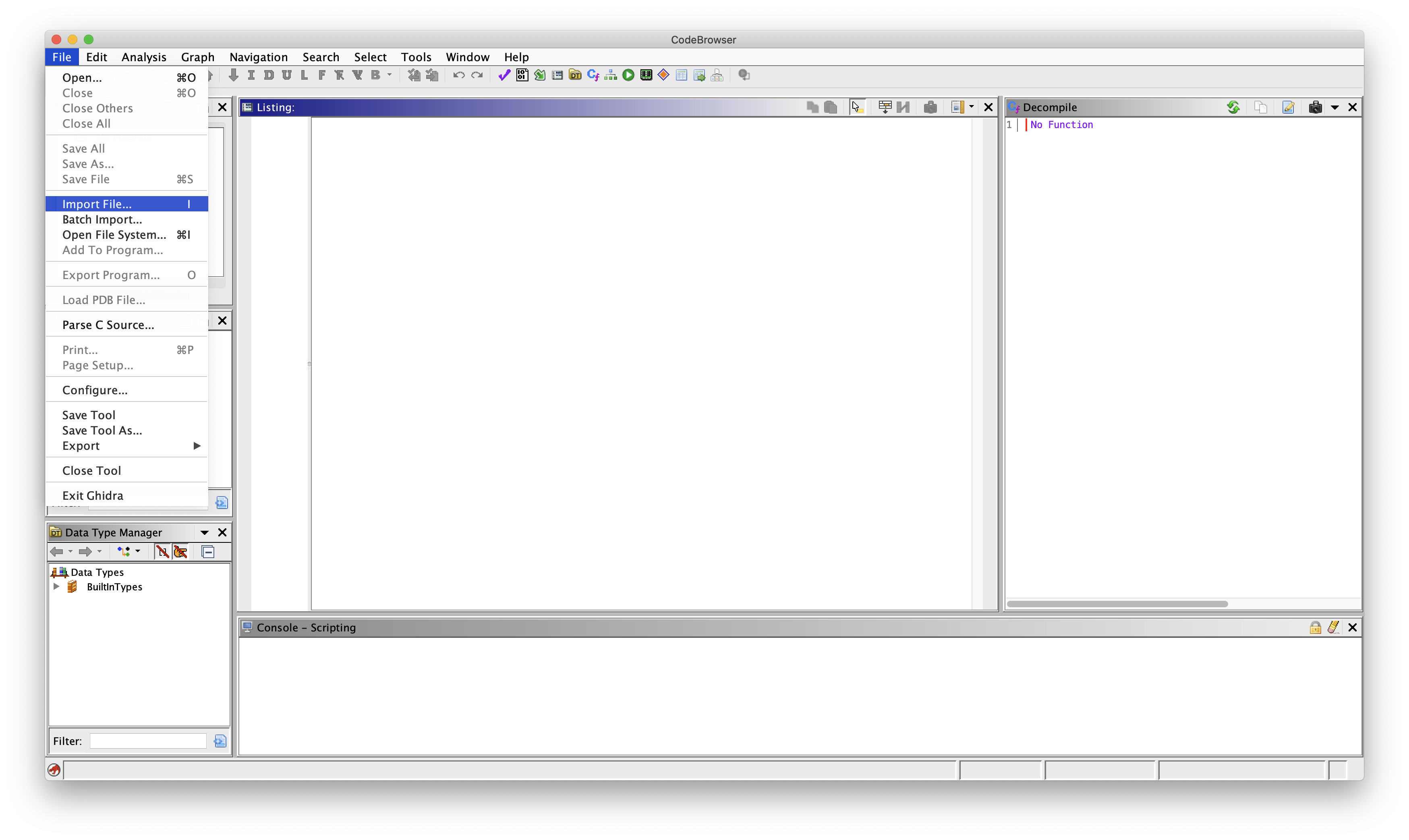Open the Analysis menu
The image size is (1409, 840).
click(144, 57)
